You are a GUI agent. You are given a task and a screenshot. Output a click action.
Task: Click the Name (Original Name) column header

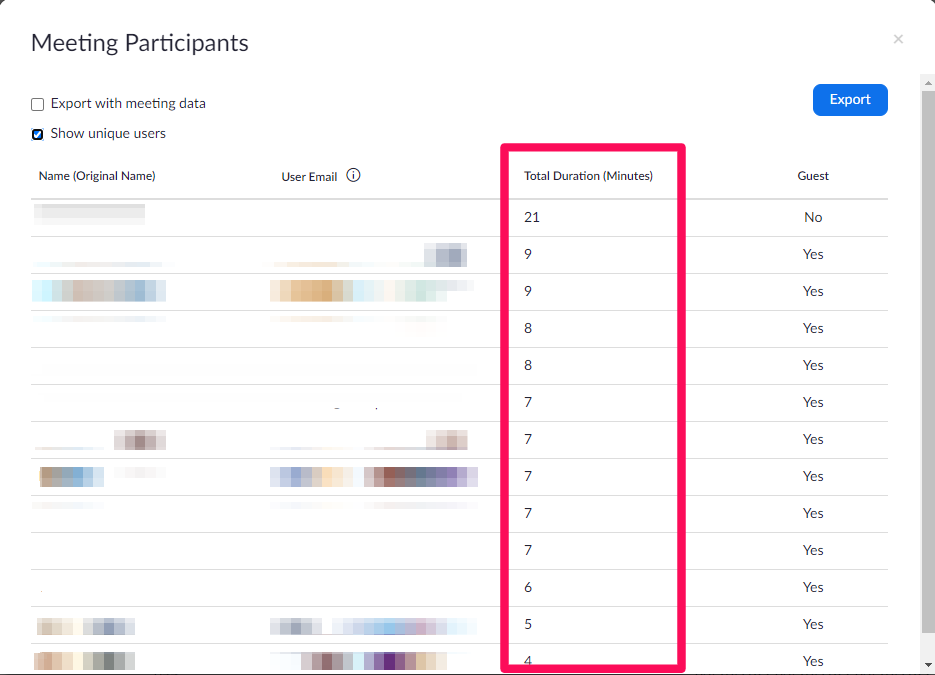coord(97,176)
